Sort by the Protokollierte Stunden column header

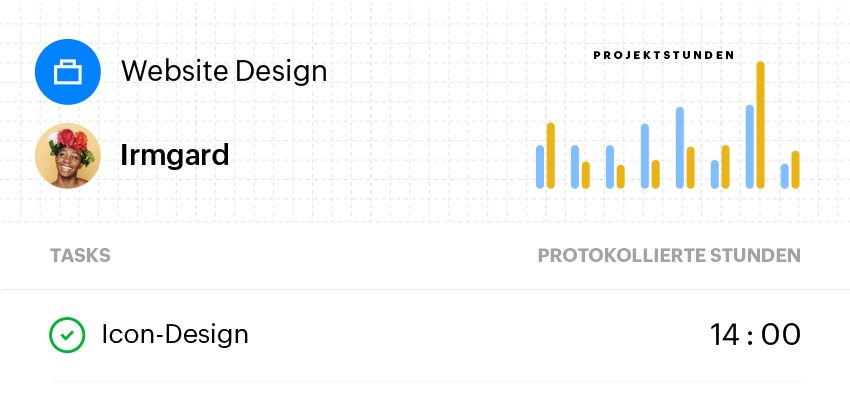point(669,256)
